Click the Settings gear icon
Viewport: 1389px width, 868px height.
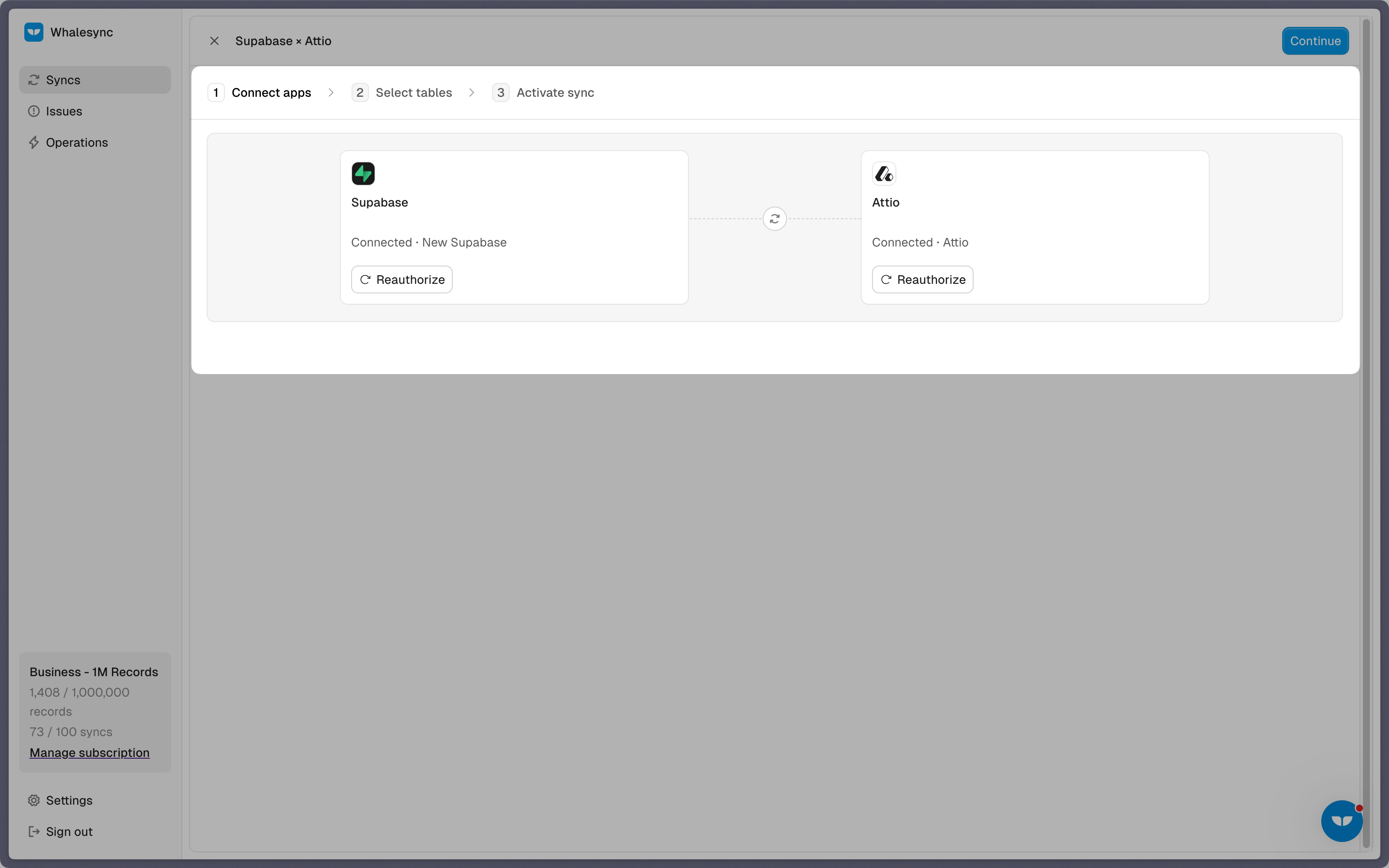tap(34, 800)
